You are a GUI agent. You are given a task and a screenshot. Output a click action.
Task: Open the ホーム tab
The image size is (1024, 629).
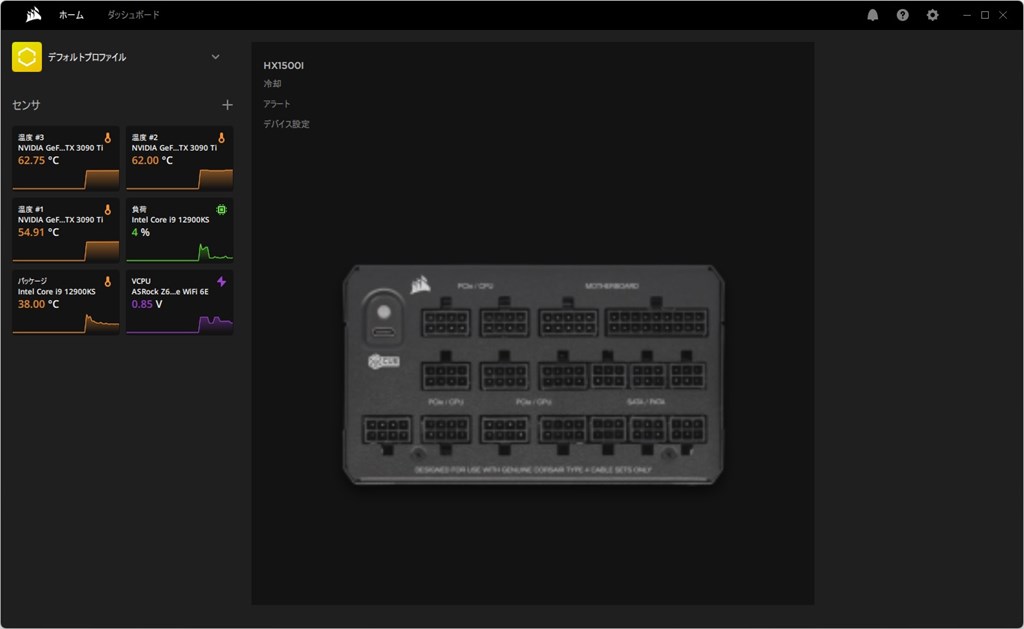pyautogui.click(x=71, y=15)
